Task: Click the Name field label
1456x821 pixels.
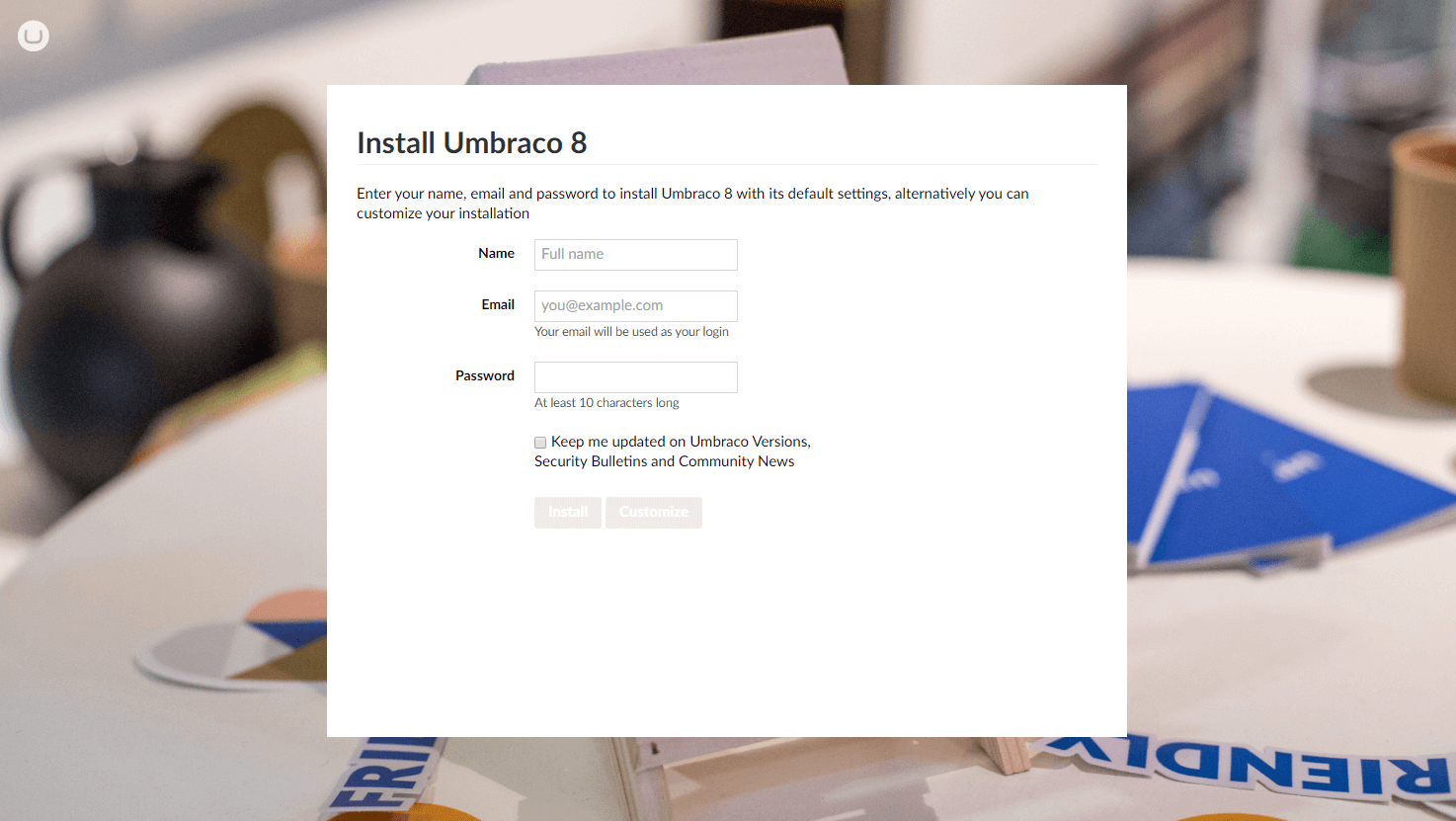Action: click(x=496, y=254)
